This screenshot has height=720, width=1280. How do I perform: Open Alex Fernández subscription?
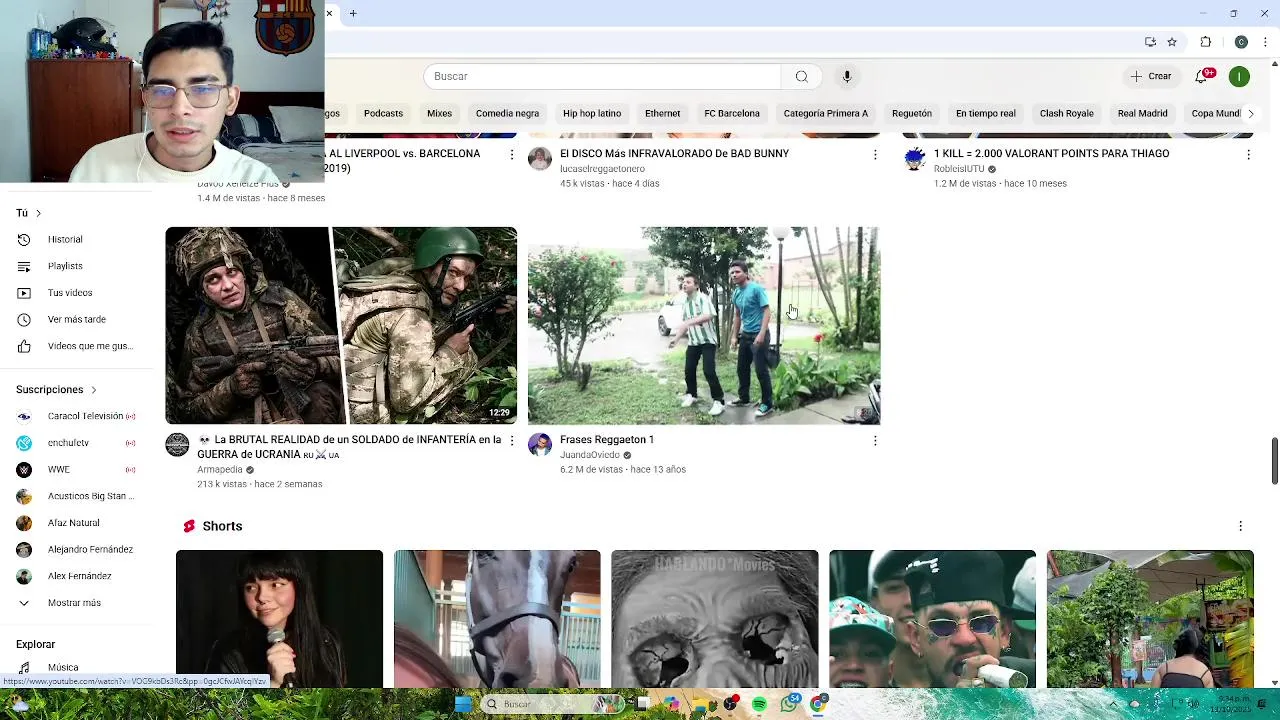point(74,576)
